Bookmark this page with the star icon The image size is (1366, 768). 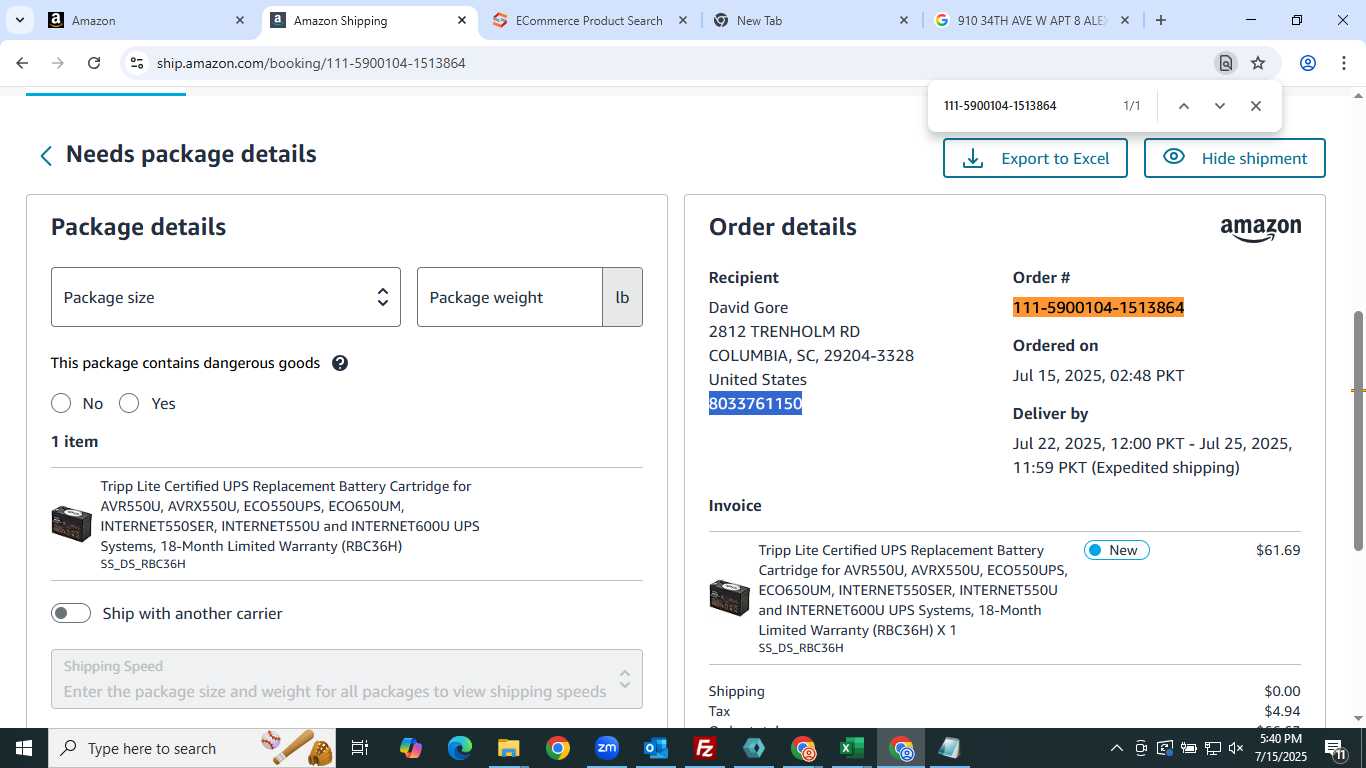[1258, 63]
